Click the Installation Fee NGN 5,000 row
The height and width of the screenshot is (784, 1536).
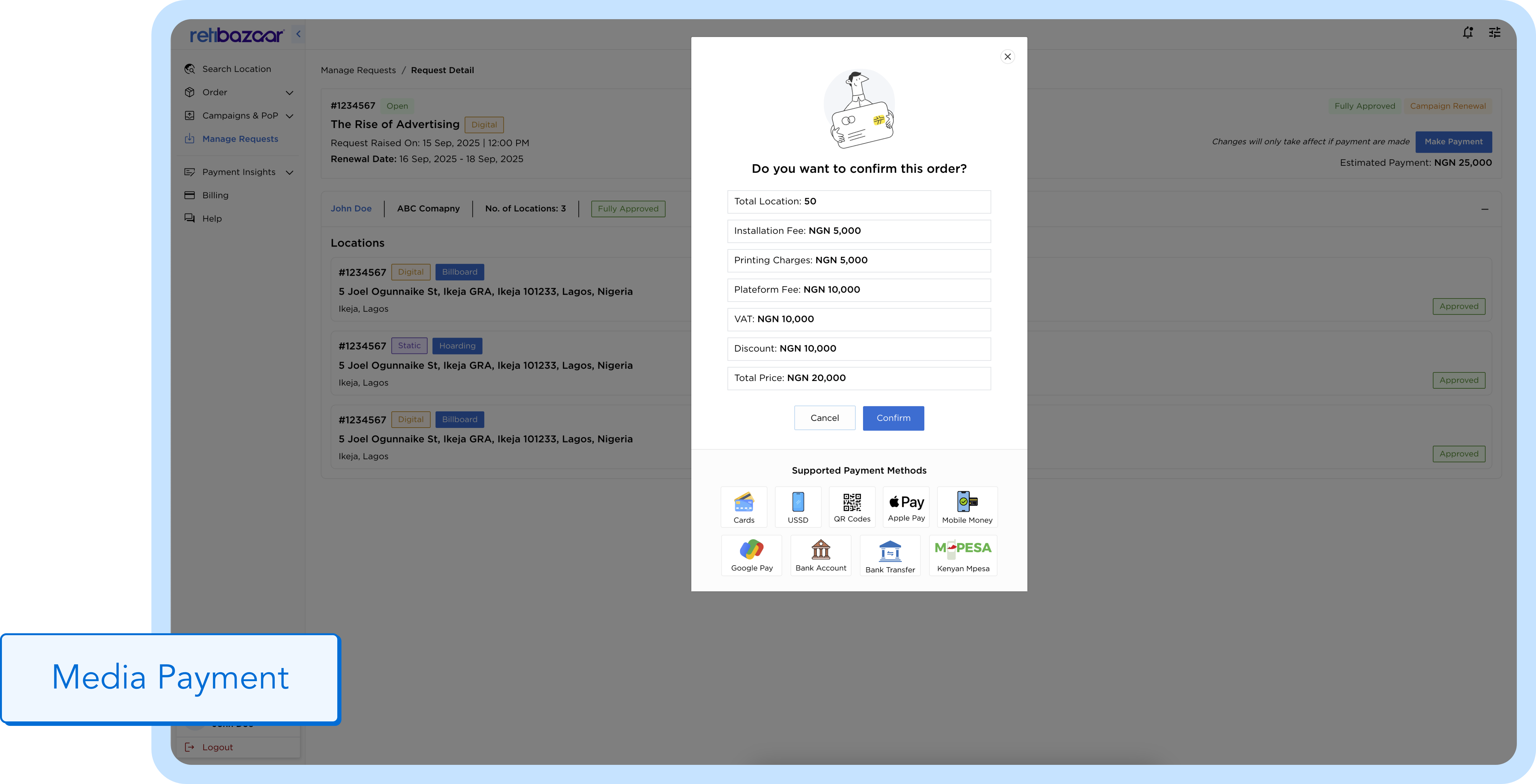pyautogui.click(x=859, y=231)
